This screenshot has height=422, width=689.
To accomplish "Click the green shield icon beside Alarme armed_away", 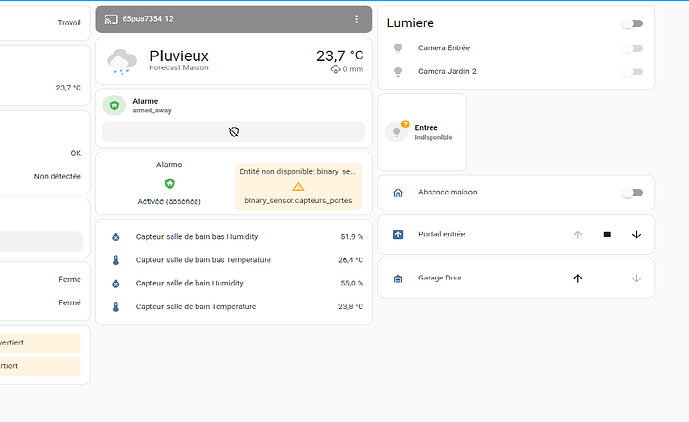I will coord(114,106).
